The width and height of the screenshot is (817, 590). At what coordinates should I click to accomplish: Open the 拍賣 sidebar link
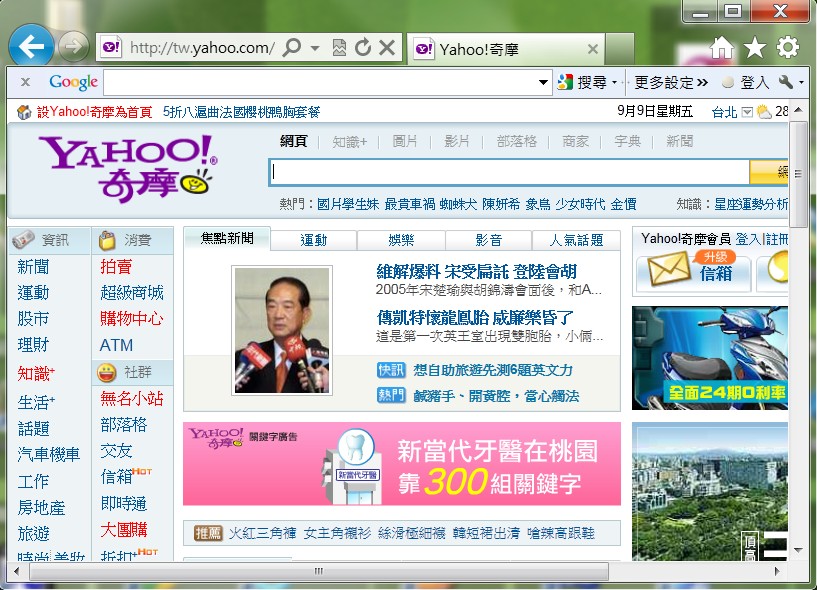click(116, 267)
